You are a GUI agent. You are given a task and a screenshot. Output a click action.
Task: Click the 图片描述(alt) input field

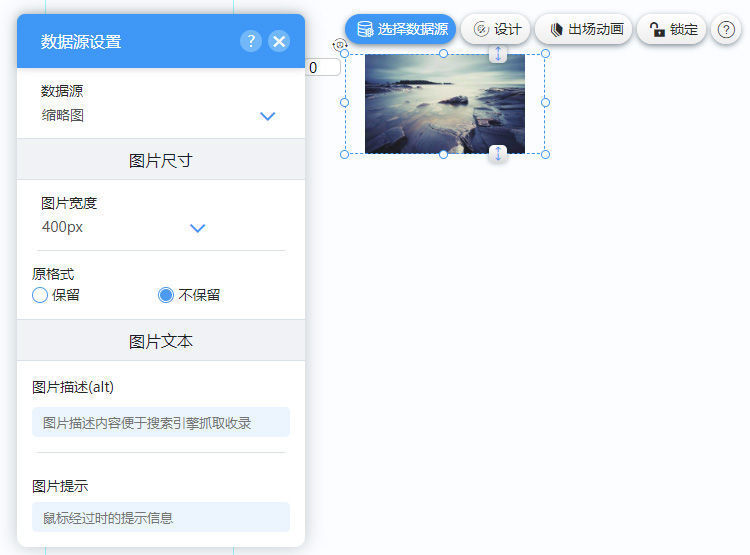tap(161, 422)
